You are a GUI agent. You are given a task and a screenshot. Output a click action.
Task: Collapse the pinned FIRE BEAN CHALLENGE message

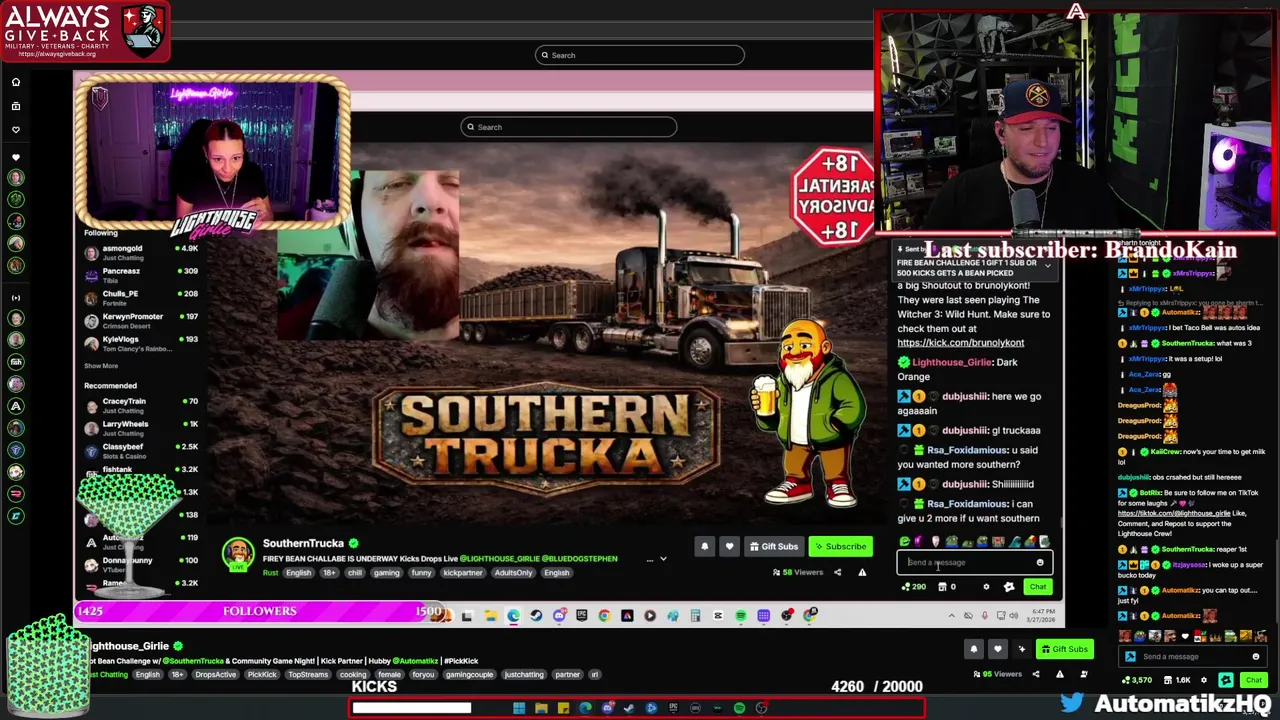[x=1048, y=266]
